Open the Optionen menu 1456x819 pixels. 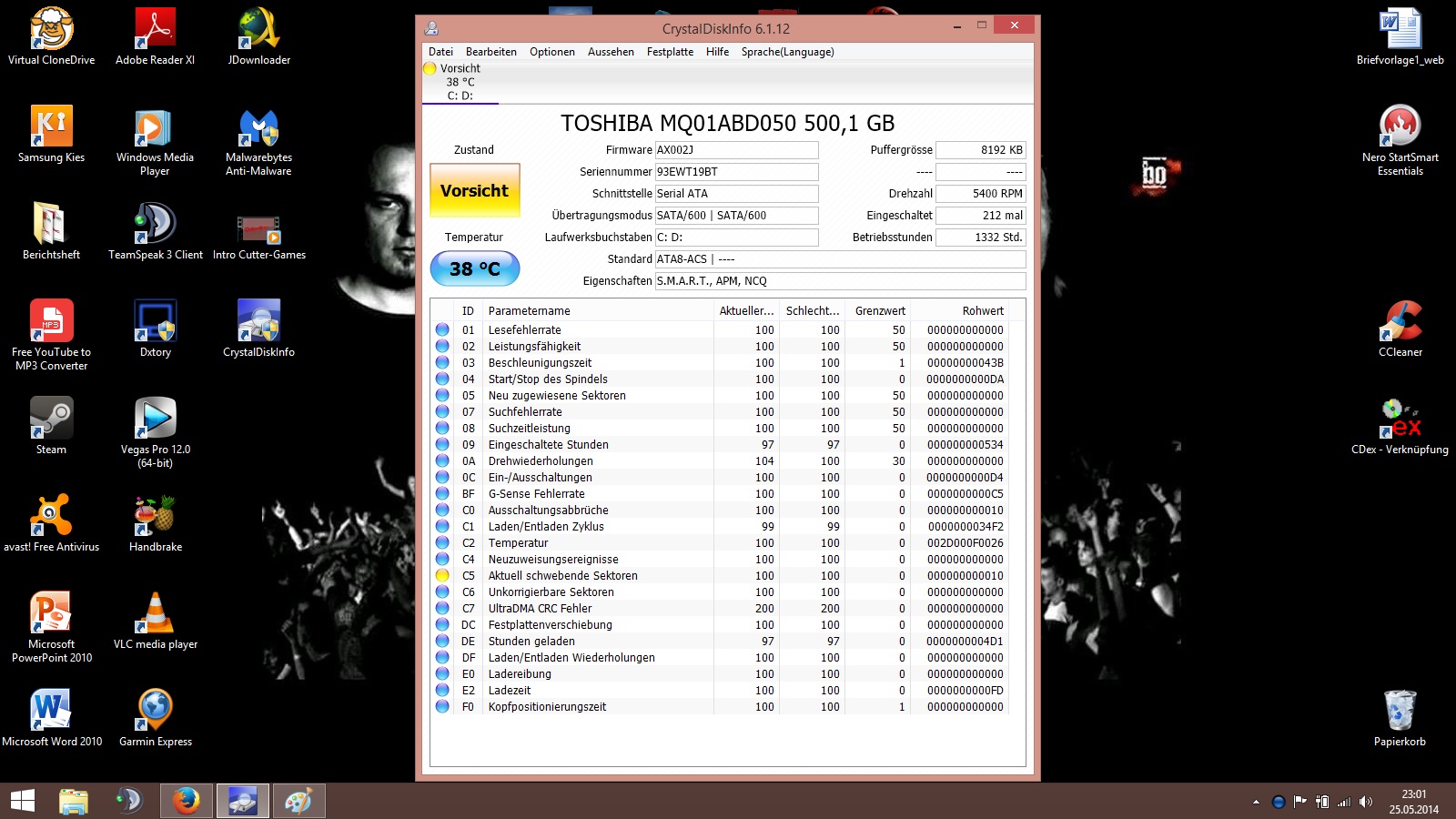(552, 52)
